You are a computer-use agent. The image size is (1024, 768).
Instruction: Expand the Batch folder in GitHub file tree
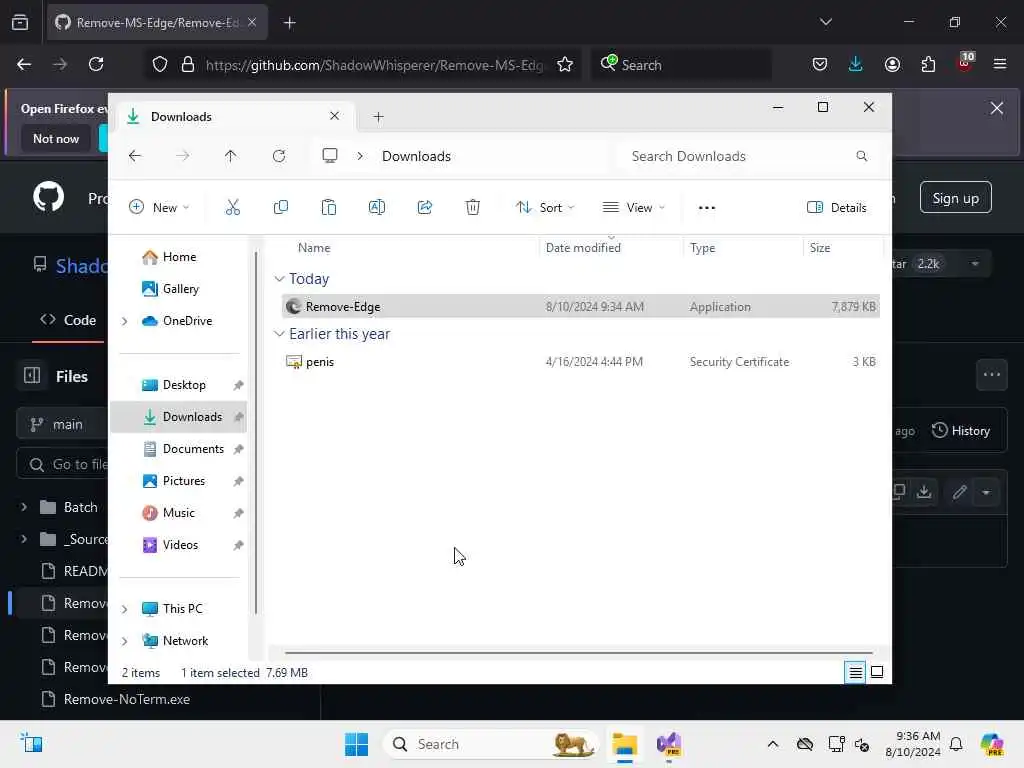coord(24,507)
